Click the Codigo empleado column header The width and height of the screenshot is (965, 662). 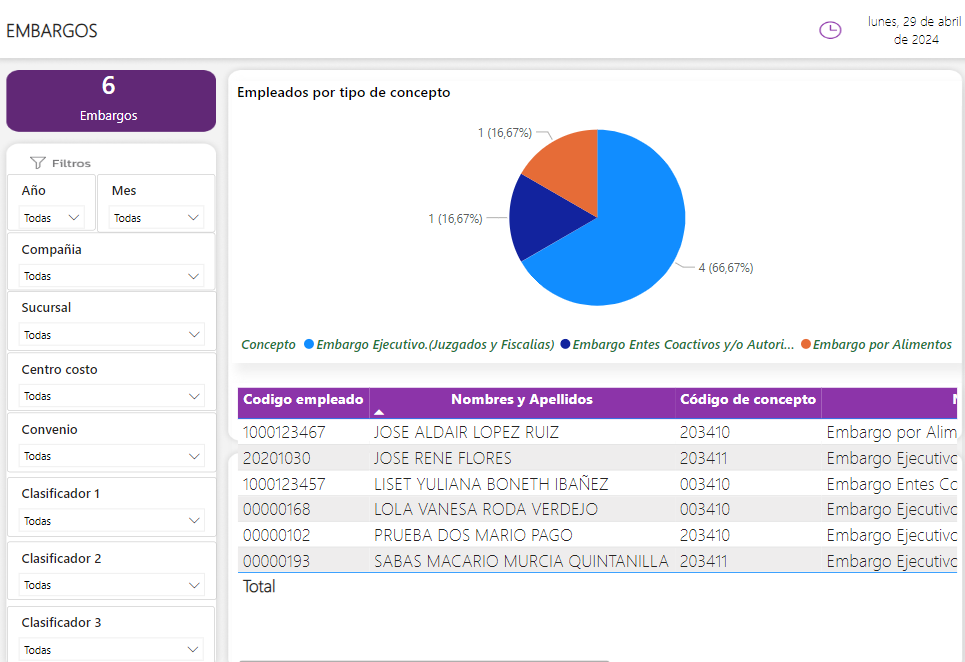point(303,400)
